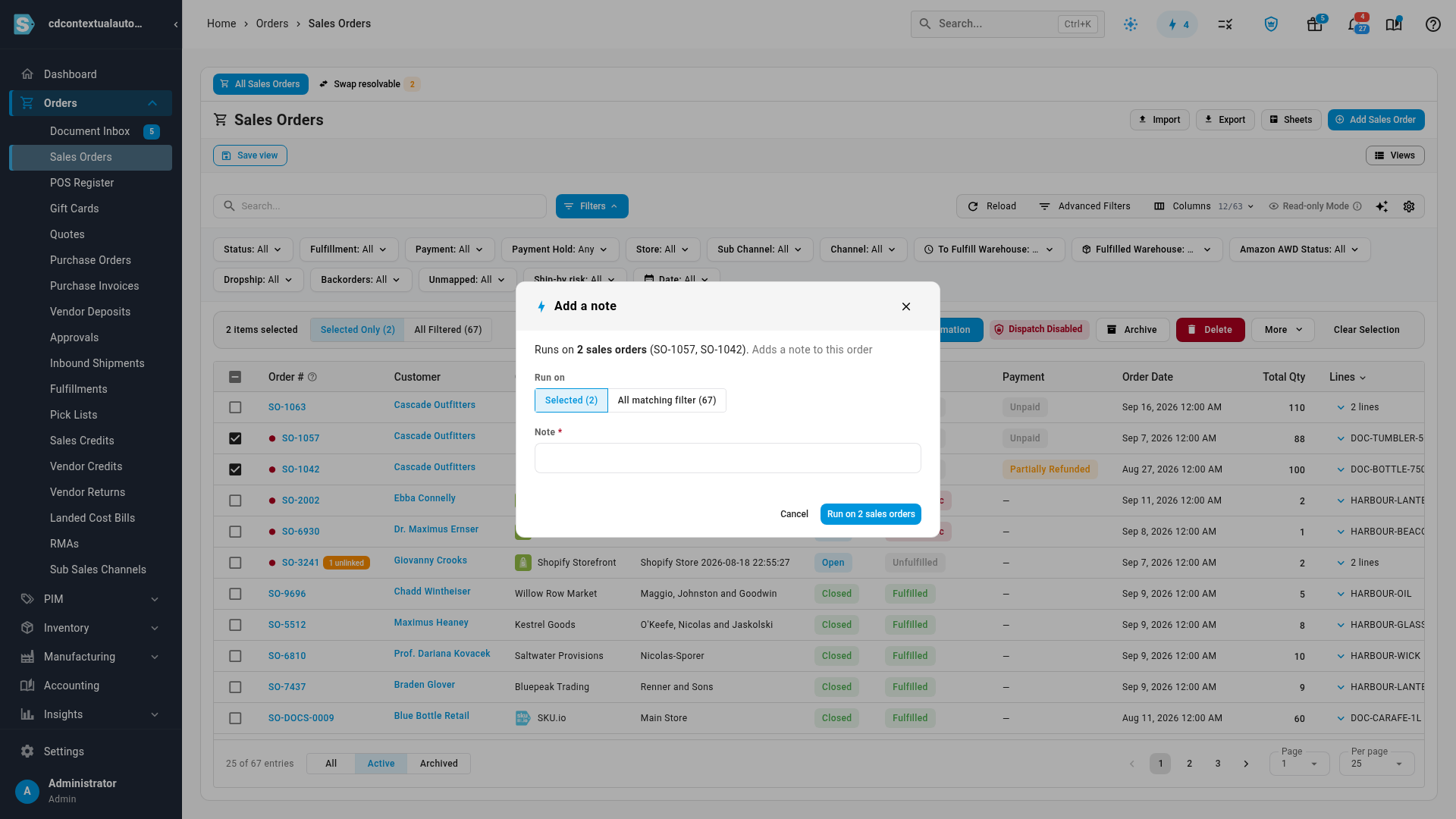Toggle the select-all header checkbox
The image size is (1456, 819).
pos(235,377)
